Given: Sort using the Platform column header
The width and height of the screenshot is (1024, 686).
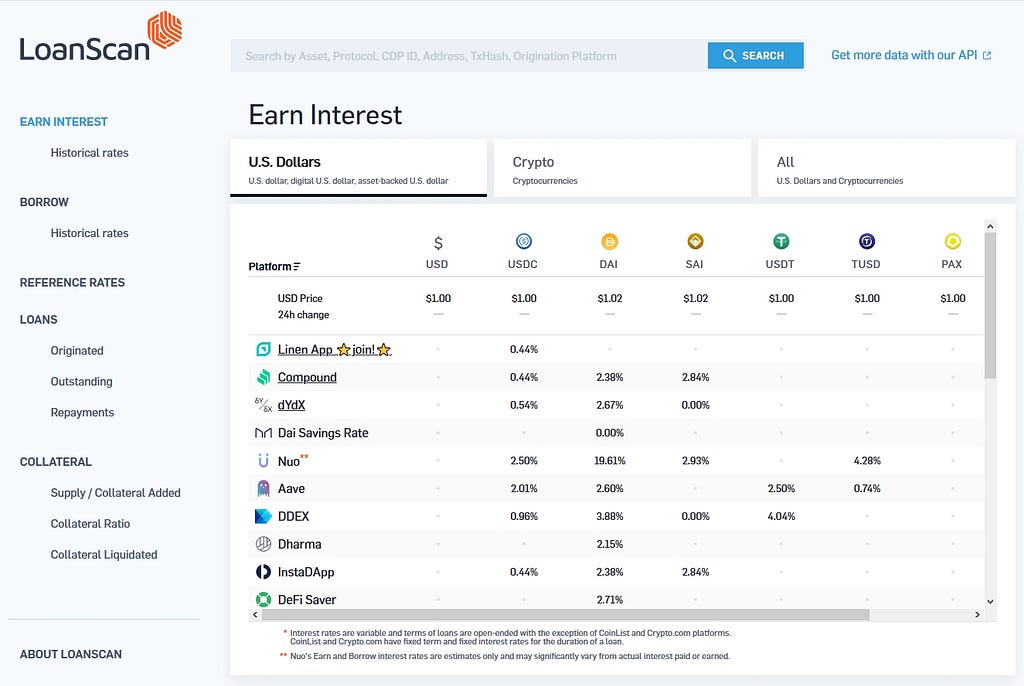Looking at the screenshot, I should coord(274,266).
